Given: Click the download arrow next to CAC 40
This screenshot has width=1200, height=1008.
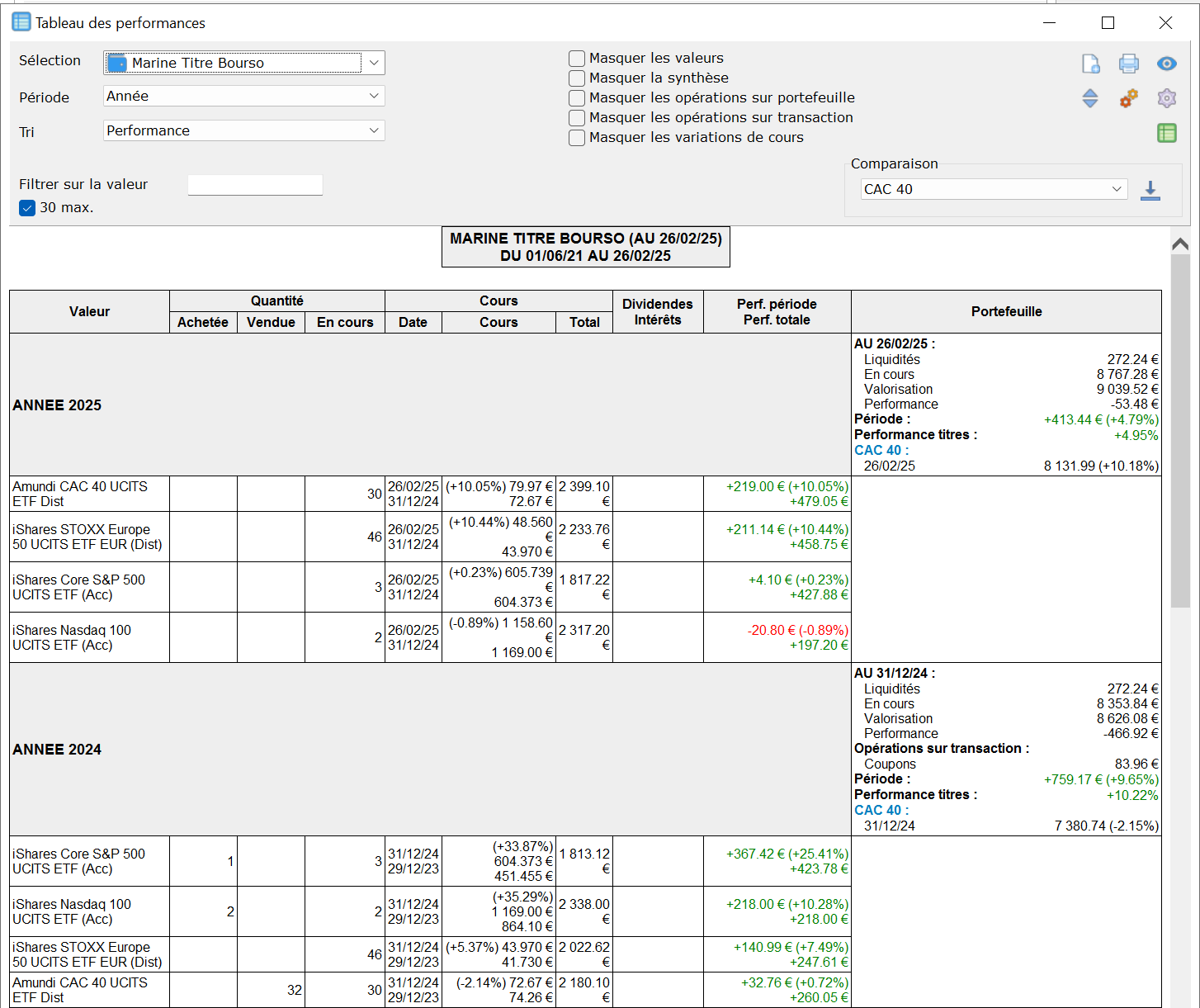Looking at the screenshot, I should [x=1150, y=191].
